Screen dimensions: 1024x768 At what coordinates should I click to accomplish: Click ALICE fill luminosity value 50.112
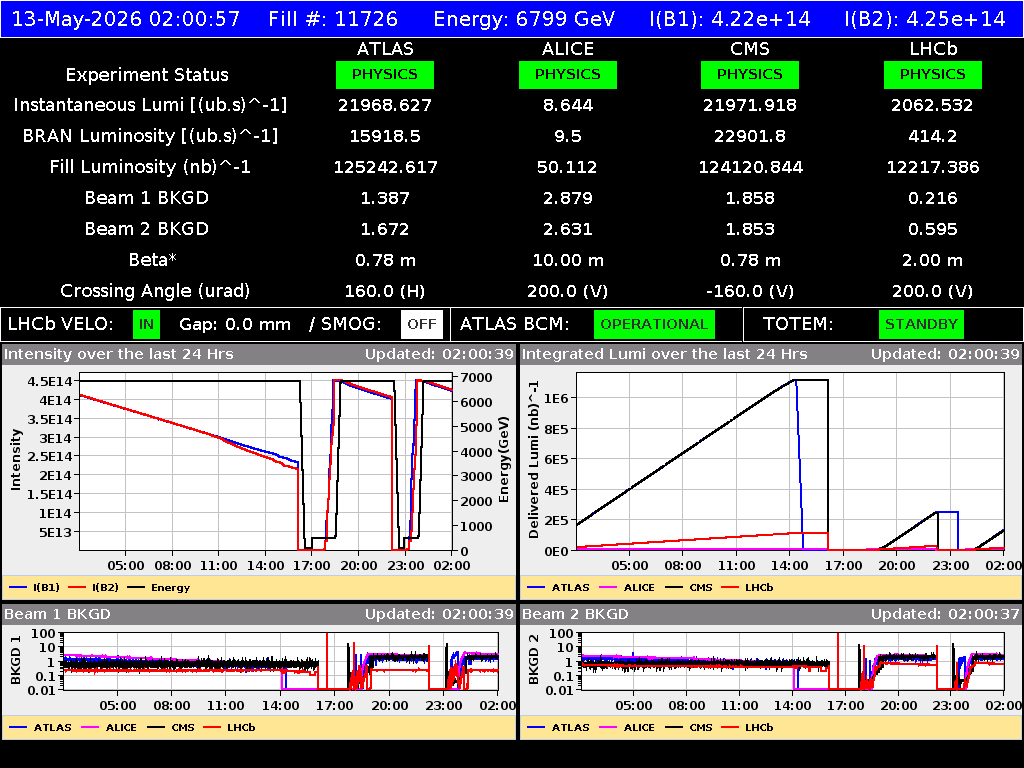pos(567,167)
